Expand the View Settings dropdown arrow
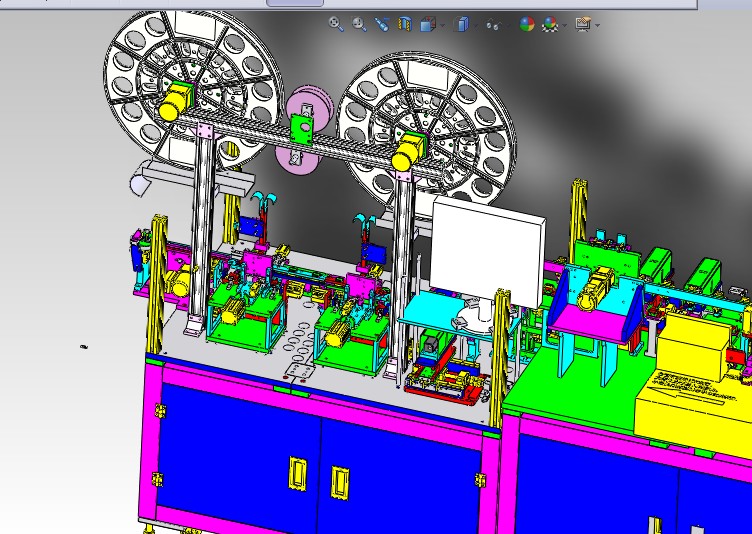 pos(598,25)
